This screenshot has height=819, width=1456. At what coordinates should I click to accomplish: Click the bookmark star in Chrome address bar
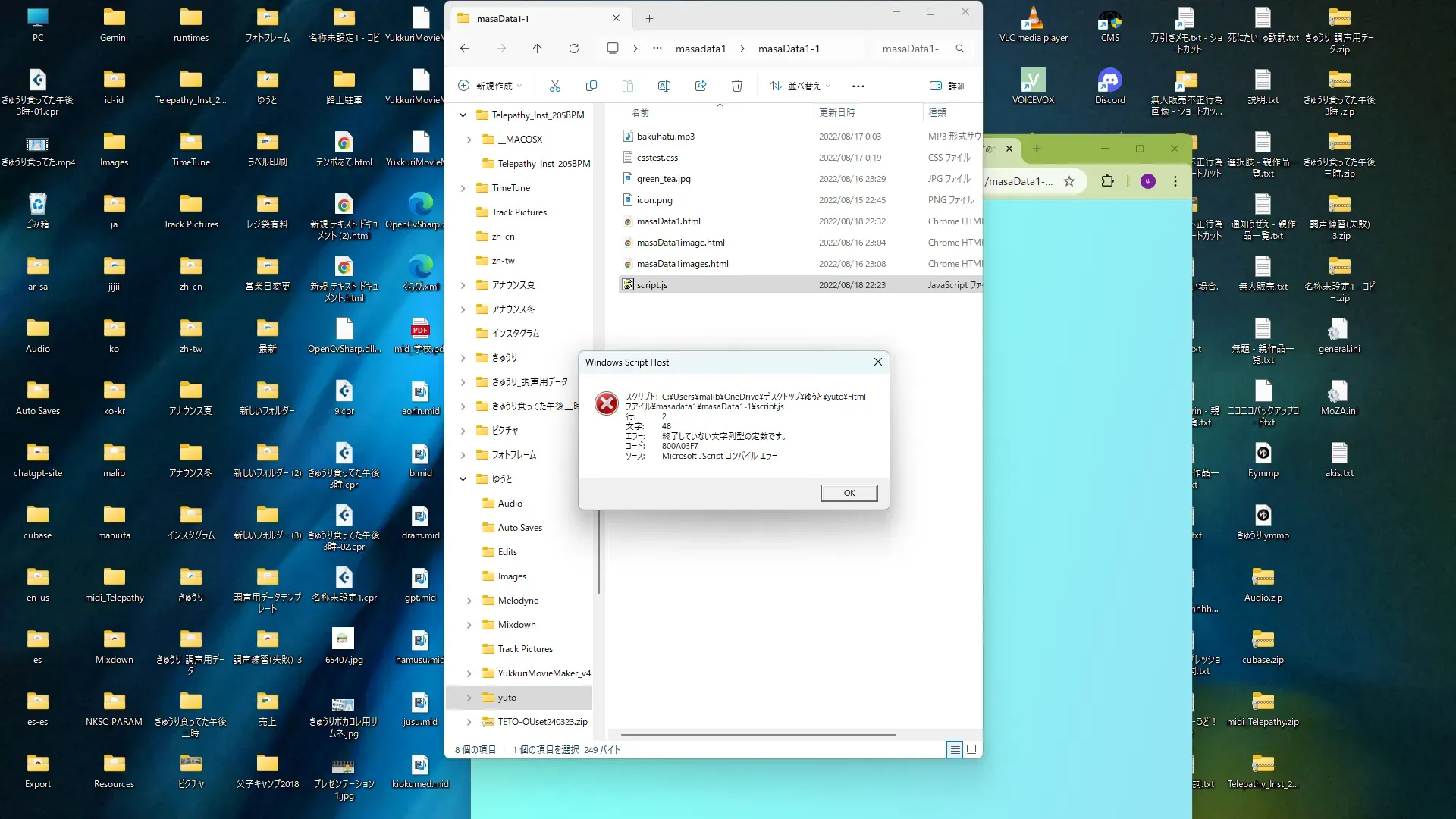1069,181
